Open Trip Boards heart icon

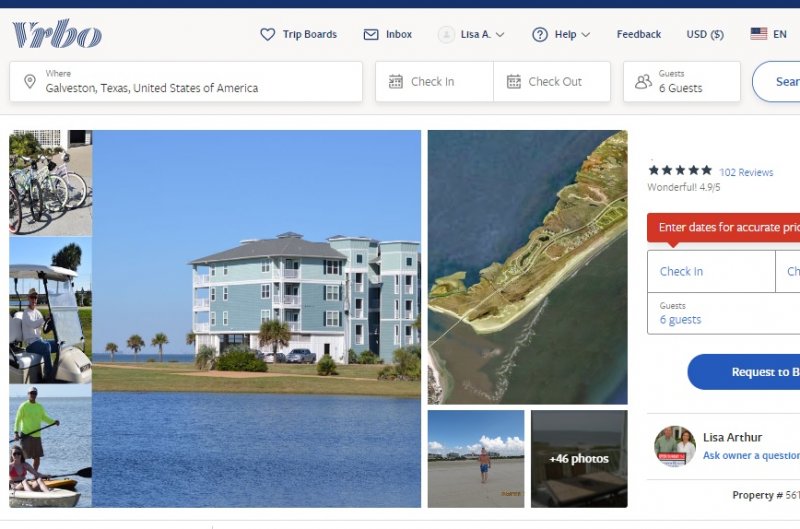[x=267, y=34]
